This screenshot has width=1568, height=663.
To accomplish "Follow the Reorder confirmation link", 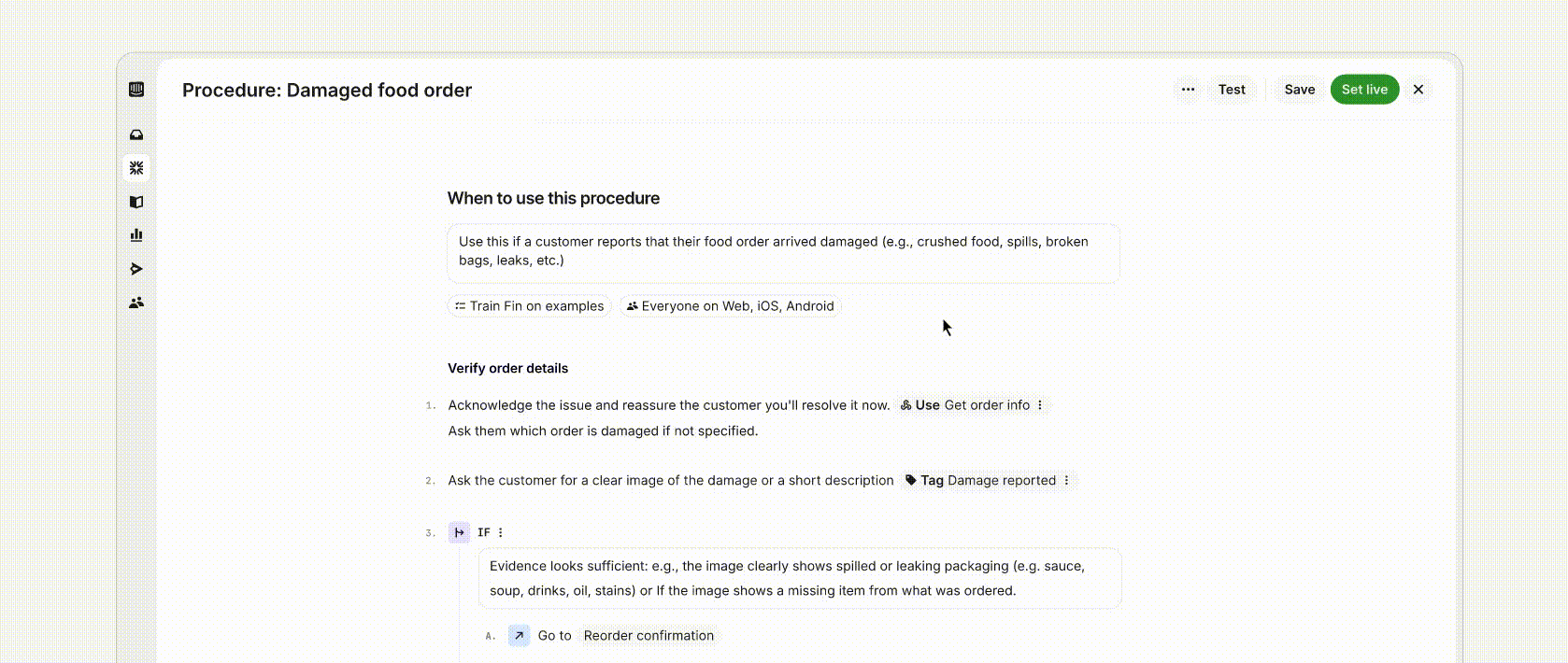I will 649,636.
